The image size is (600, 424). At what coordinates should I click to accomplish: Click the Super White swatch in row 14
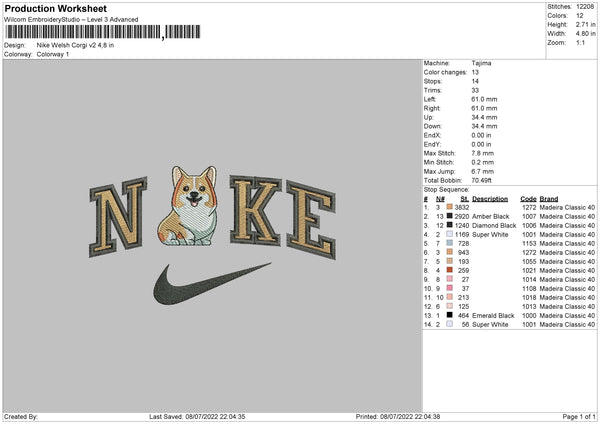click(x=449, y=324)
